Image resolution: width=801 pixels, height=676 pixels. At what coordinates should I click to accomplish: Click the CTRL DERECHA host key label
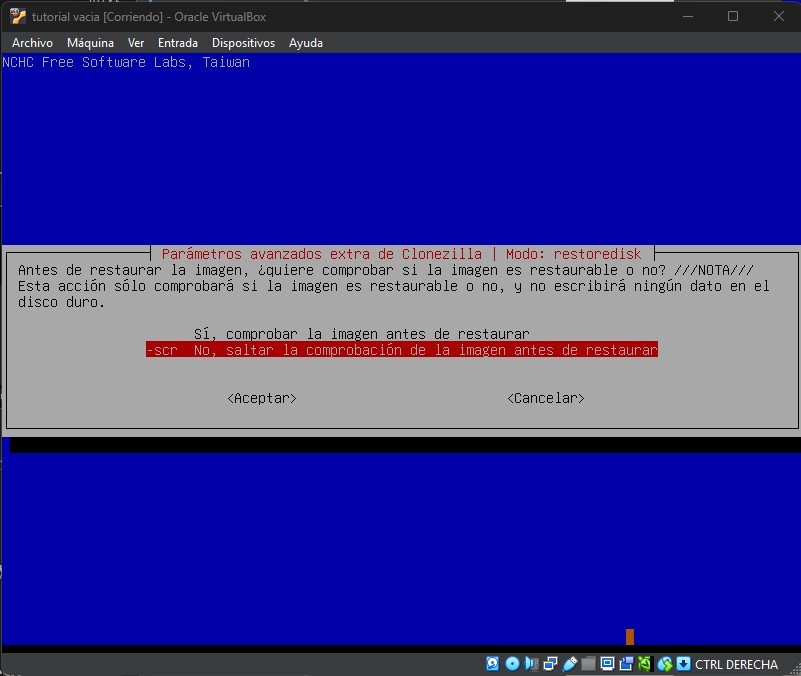[736, 664]
